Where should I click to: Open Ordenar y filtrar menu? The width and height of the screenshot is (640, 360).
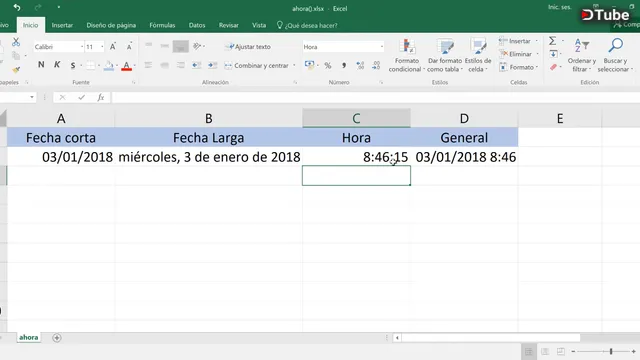pyautogui.click(x=582, y=55)
